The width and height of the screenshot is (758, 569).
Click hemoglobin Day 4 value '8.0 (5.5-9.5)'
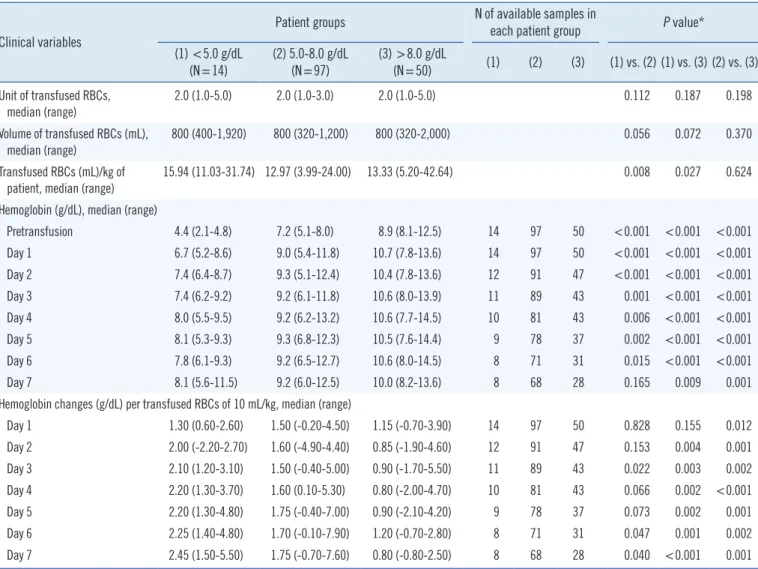click(x=203, y=318)
